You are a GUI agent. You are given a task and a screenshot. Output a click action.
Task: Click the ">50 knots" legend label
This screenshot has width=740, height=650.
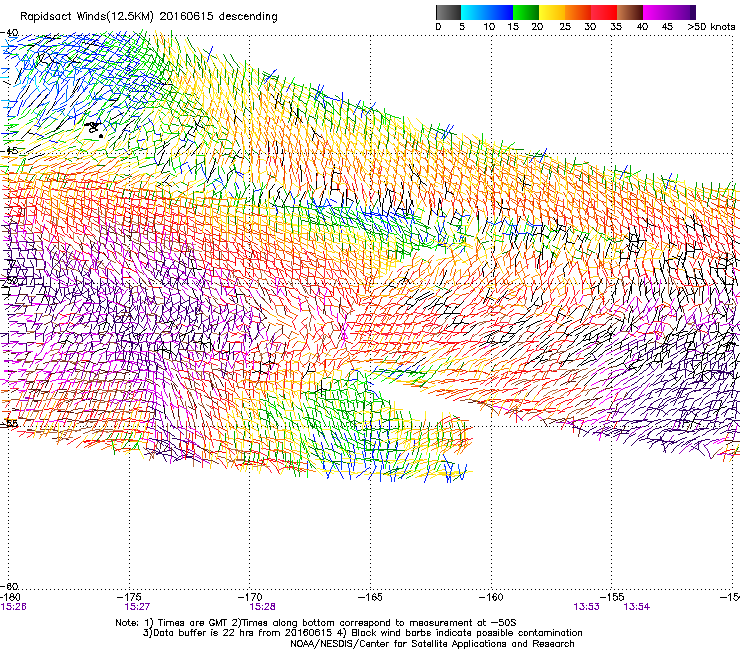pos(711,27)
